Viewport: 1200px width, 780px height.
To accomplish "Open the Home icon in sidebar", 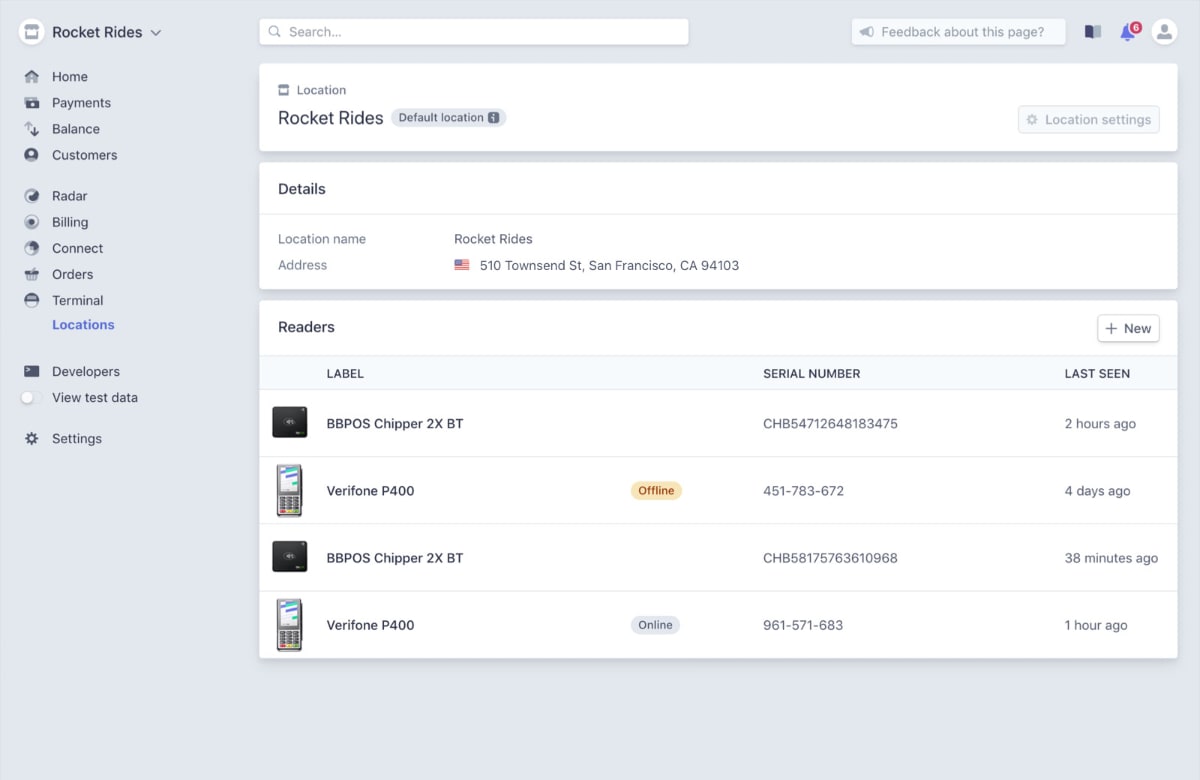I will (32, 77).
